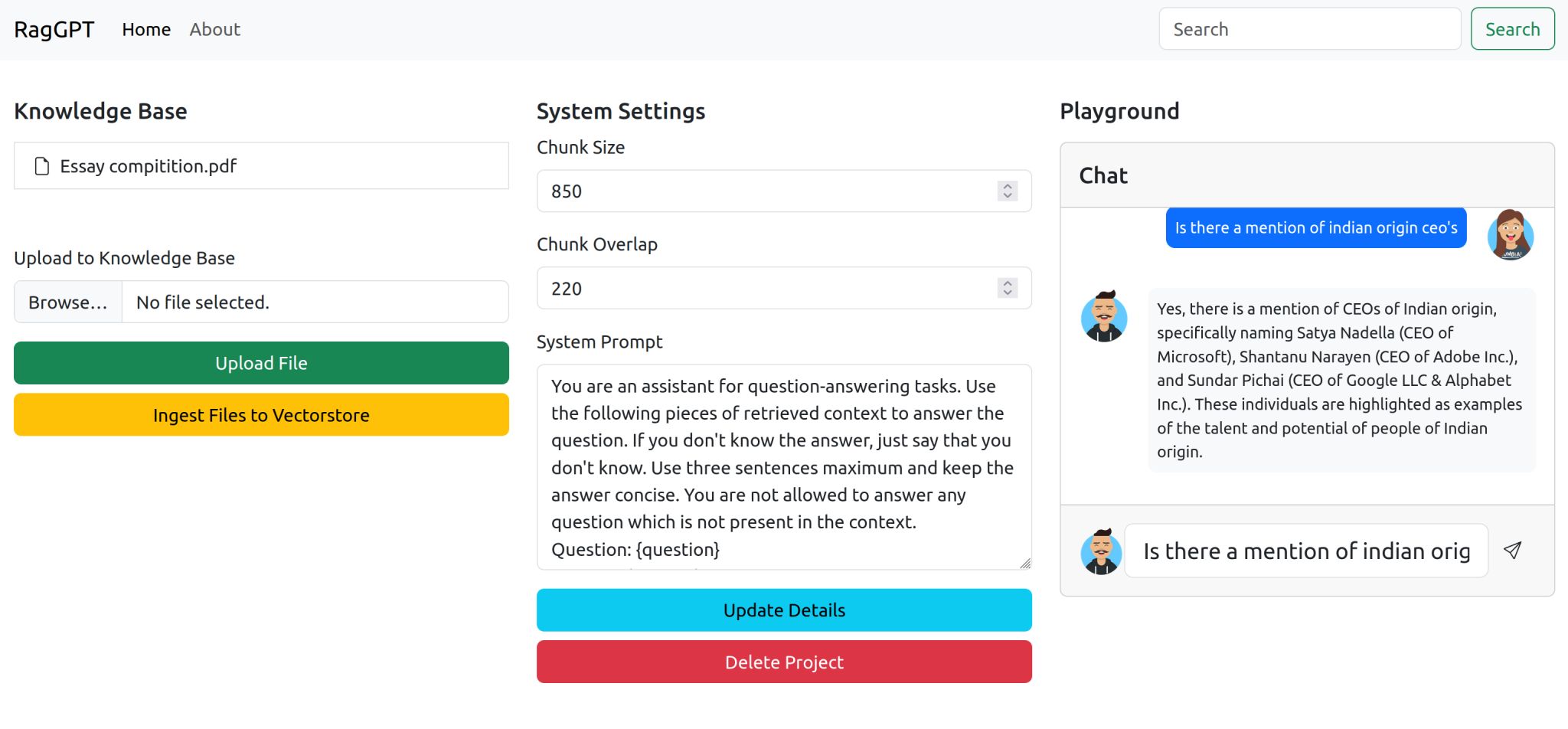This screenshot has height=729, width=1568.
Task: Click the female user avatar in chat
Action: point(1510,234)
